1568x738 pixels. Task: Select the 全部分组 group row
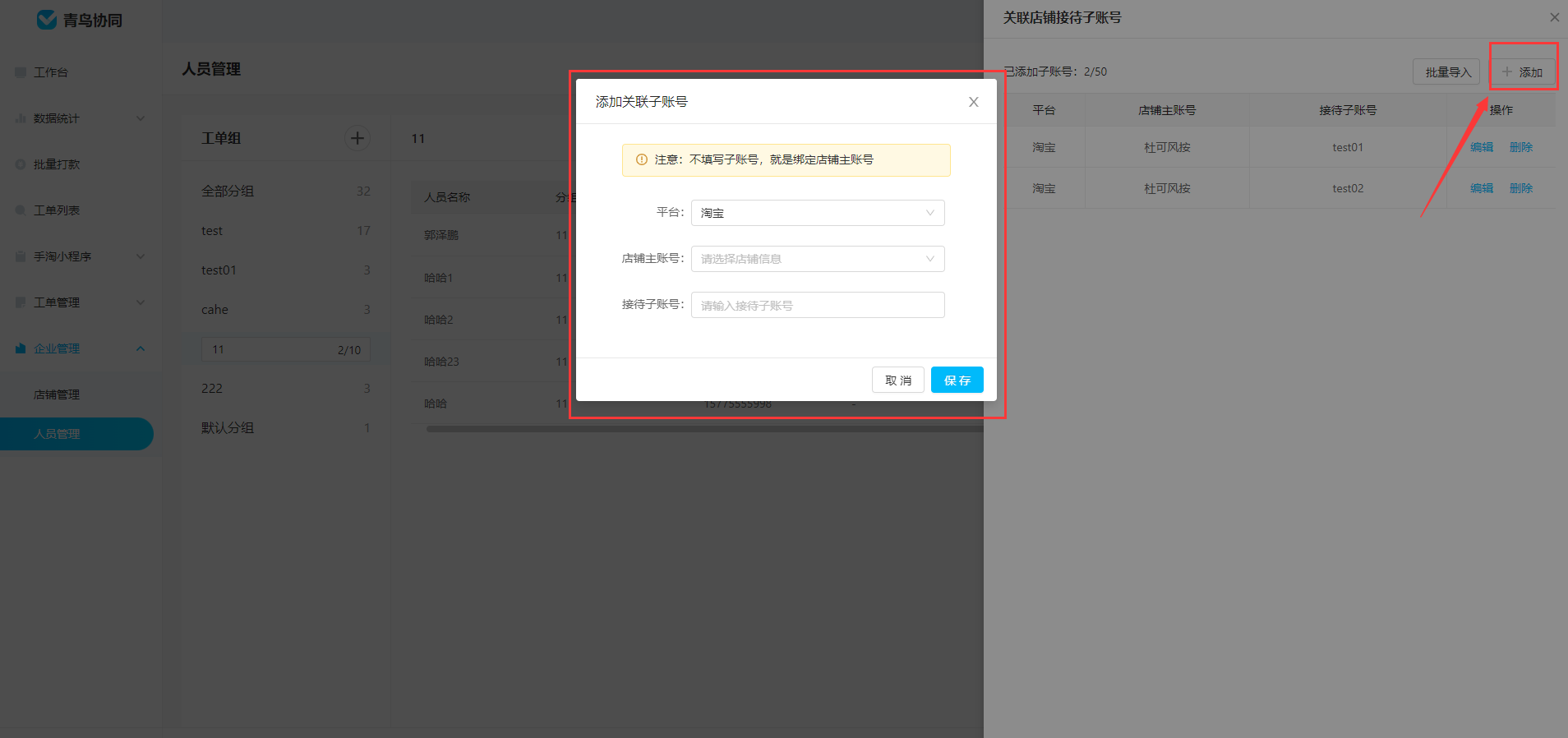286,191
